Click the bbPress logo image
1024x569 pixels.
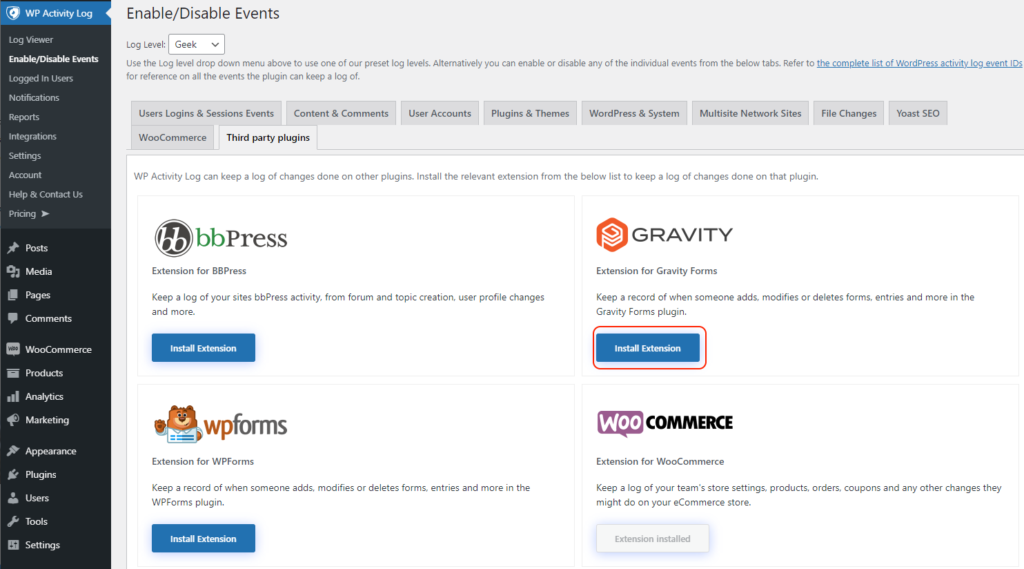pyautogui.click(x=221, y=238)
